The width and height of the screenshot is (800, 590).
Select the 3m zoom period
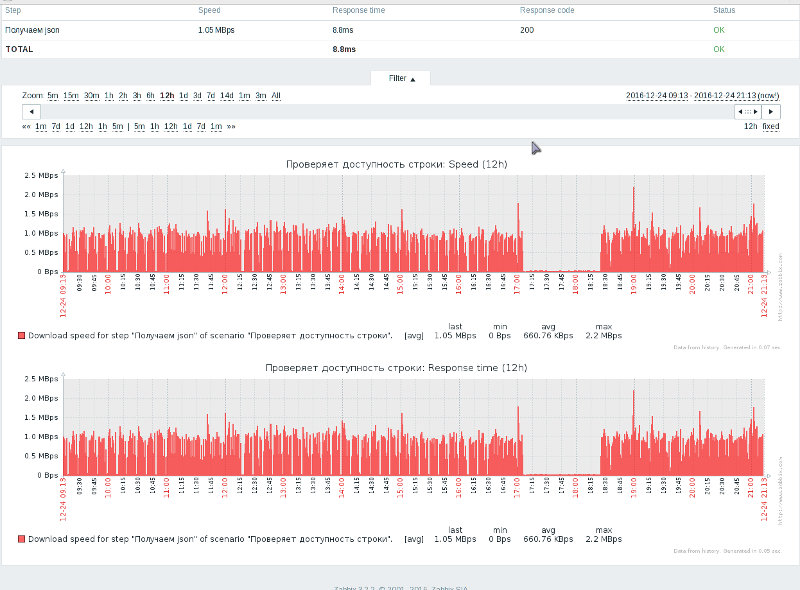(x=261, y=96)
